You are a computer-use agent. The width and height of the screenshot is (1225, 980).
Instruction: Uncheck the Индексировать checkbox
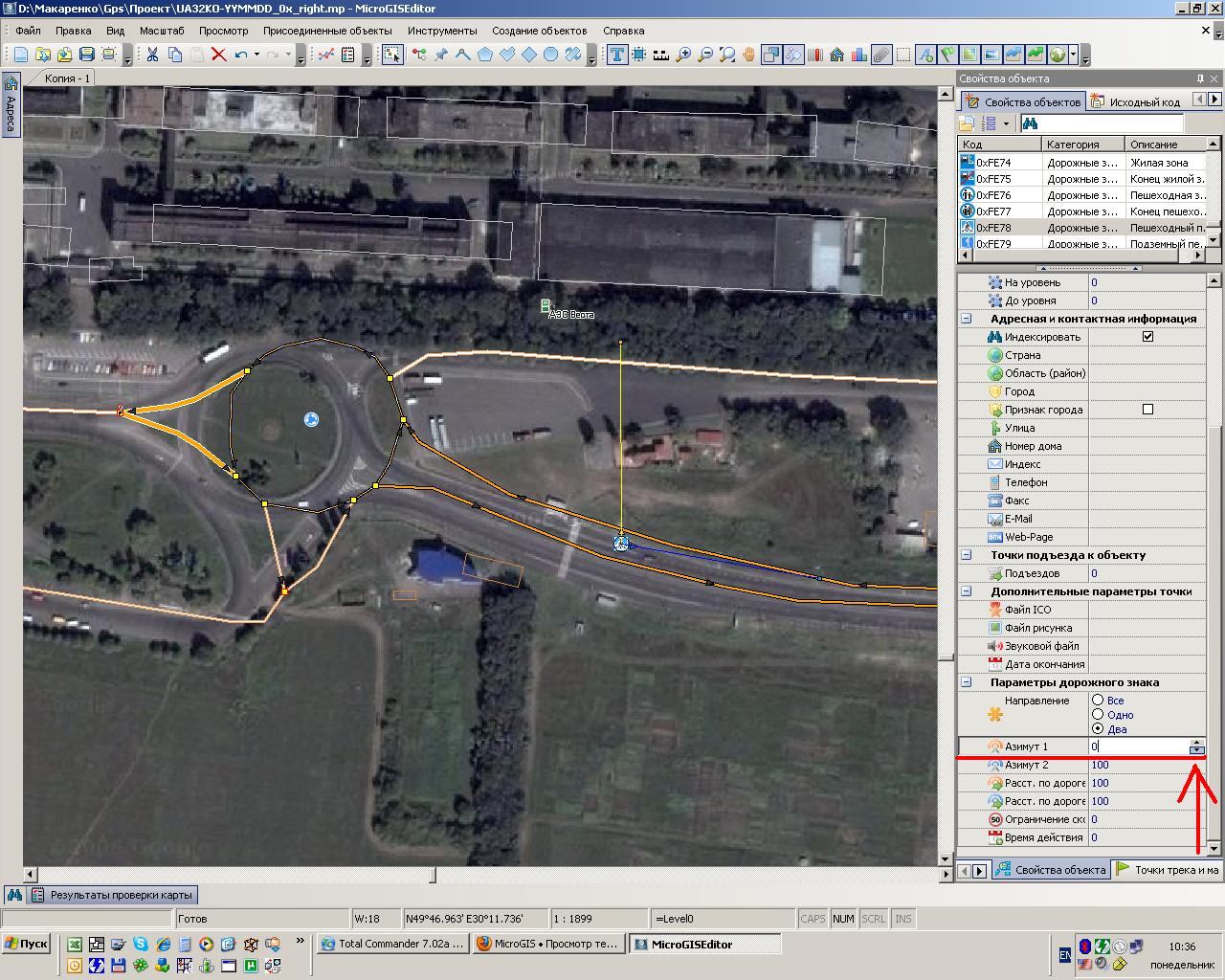click(x=1147, y=337)
